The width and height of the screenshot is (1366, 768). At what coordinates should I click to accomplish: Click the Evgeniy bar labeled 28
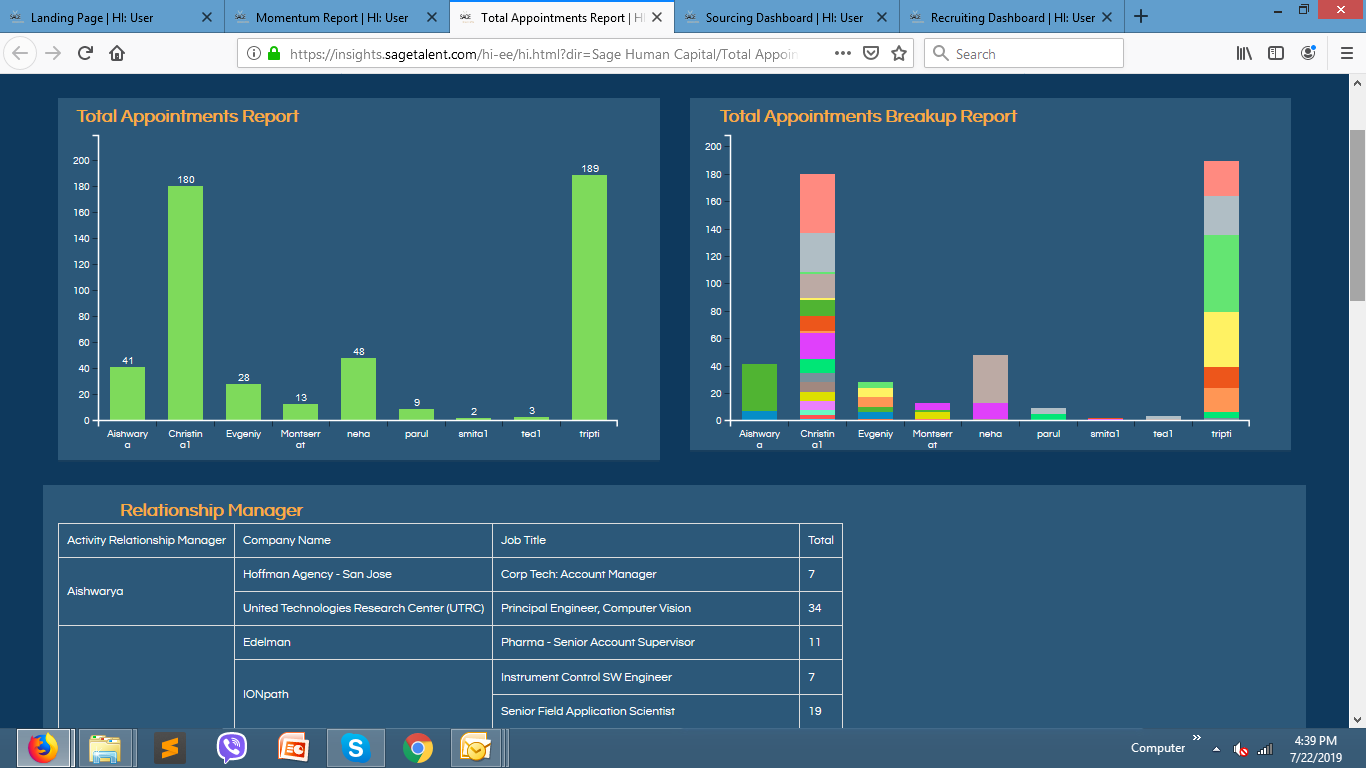(x=243, y=402)
